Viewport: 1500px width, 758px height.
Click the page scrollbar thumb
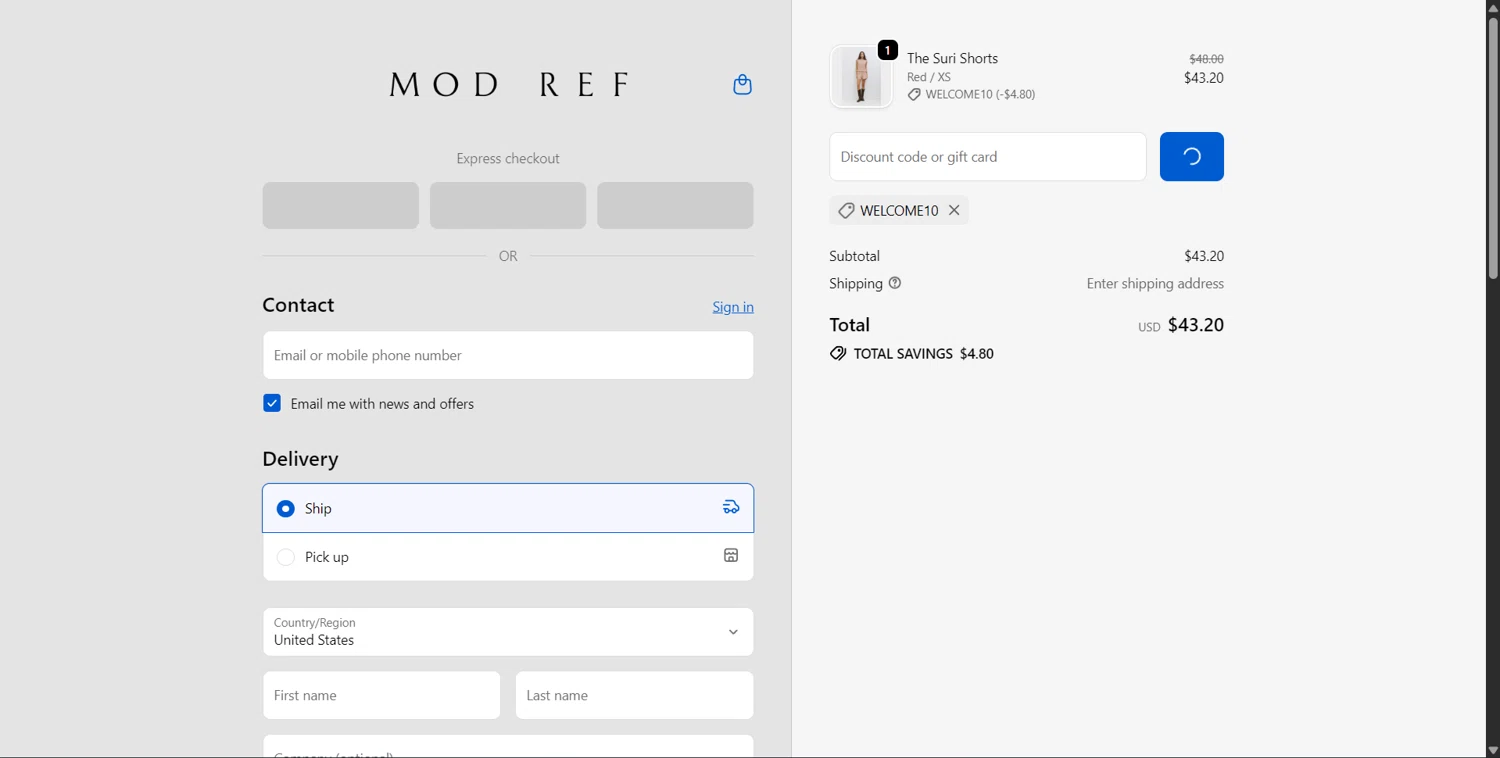tap(1493, 148)
